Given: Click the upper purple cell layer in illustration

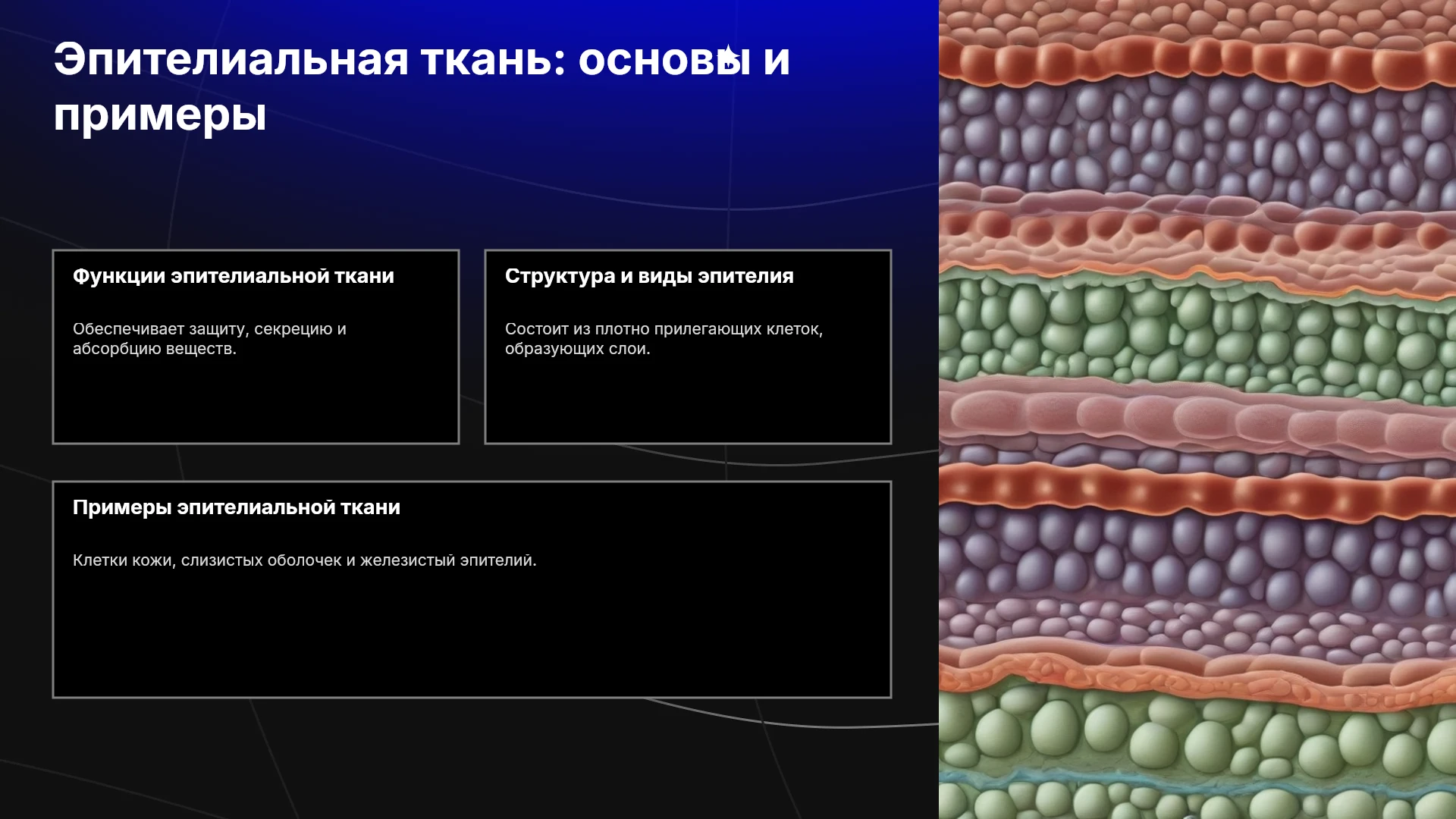Looking at the screenshot, I should click(1197, 136).
